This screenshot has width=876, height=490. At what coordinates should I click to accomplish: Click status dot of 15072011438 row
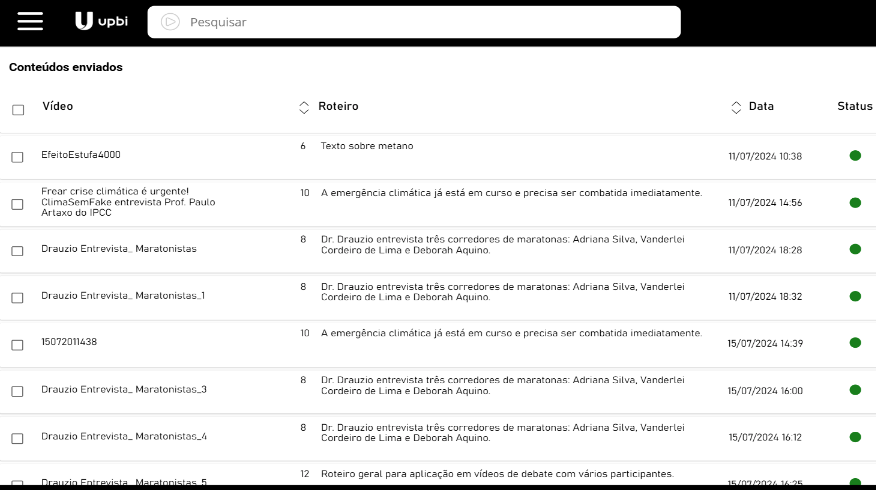tap(855, 342)
